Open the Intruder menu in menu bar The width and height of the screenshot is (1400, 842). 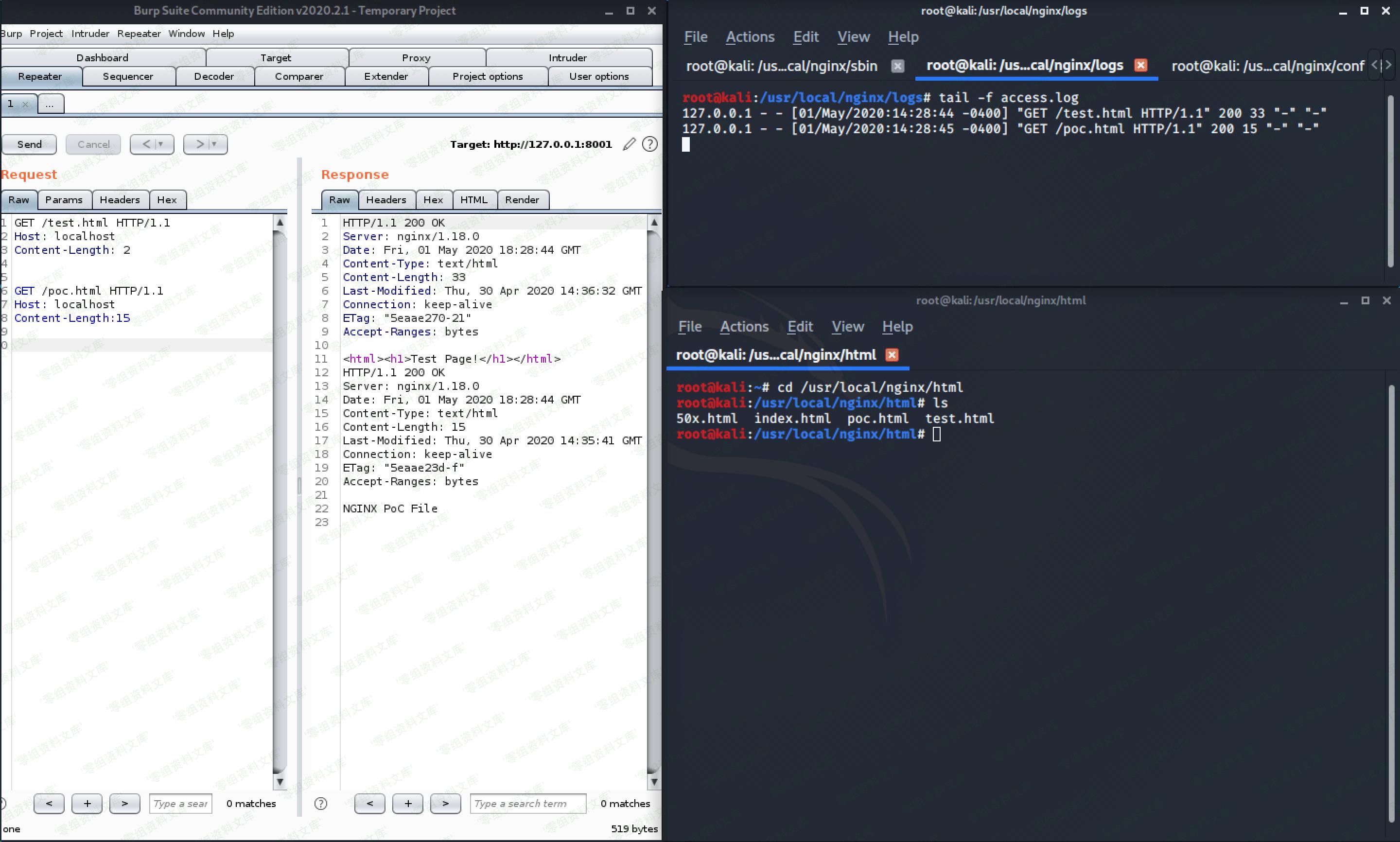click(90, 34)
